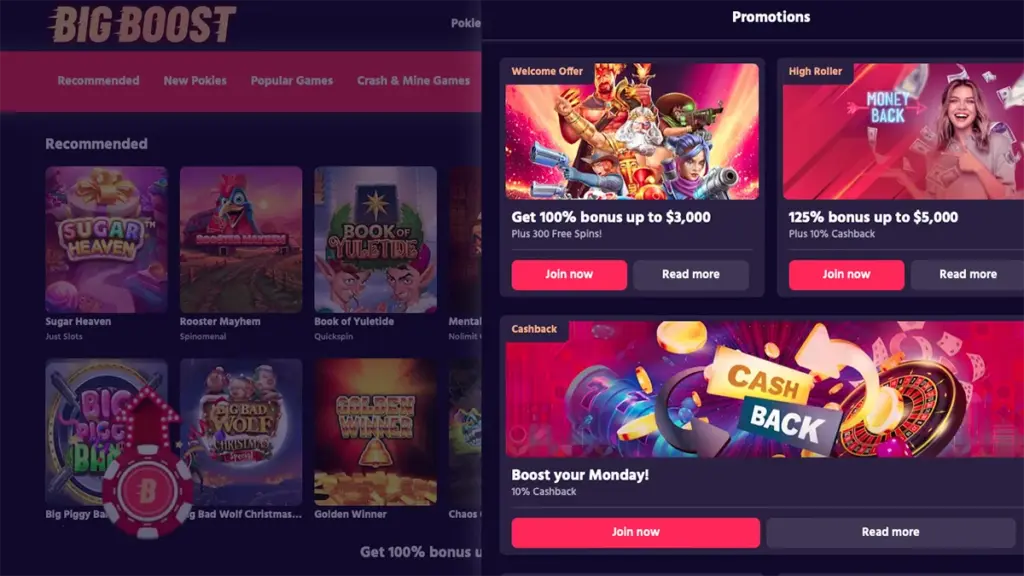1024x576 pixels.
Task: Open the Rooster Mayhem game thumbnail
Action: 241,240
